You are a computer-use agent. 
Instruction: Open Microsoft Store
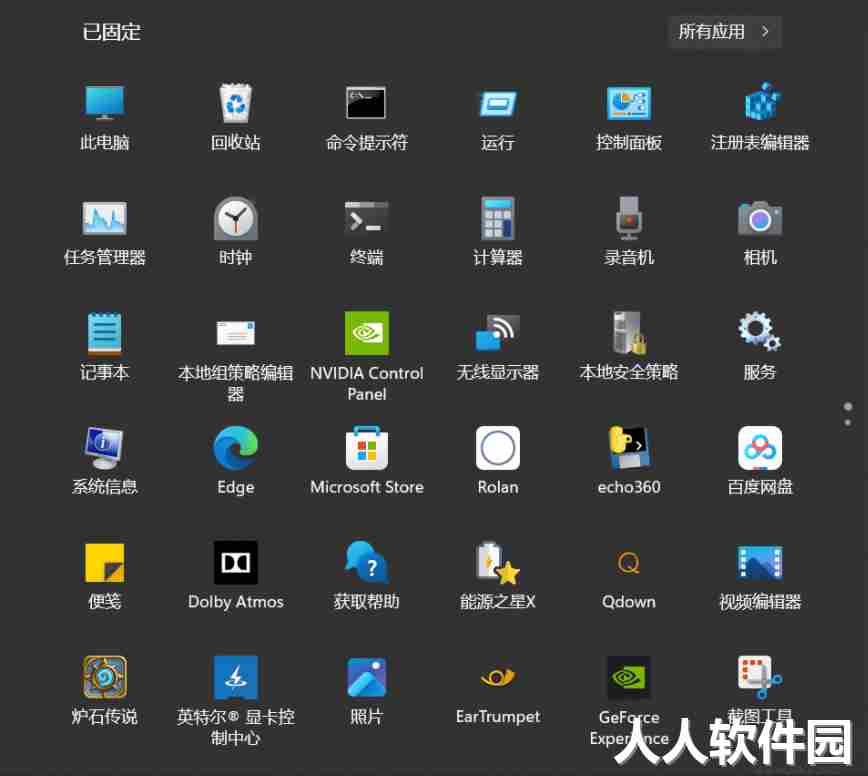366,448
